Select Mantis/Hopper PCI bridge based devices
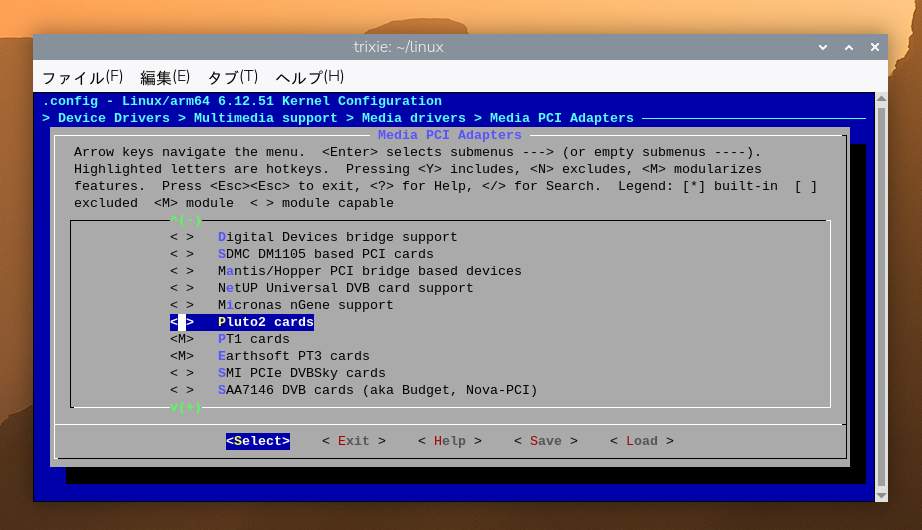 tap(369, 271)
